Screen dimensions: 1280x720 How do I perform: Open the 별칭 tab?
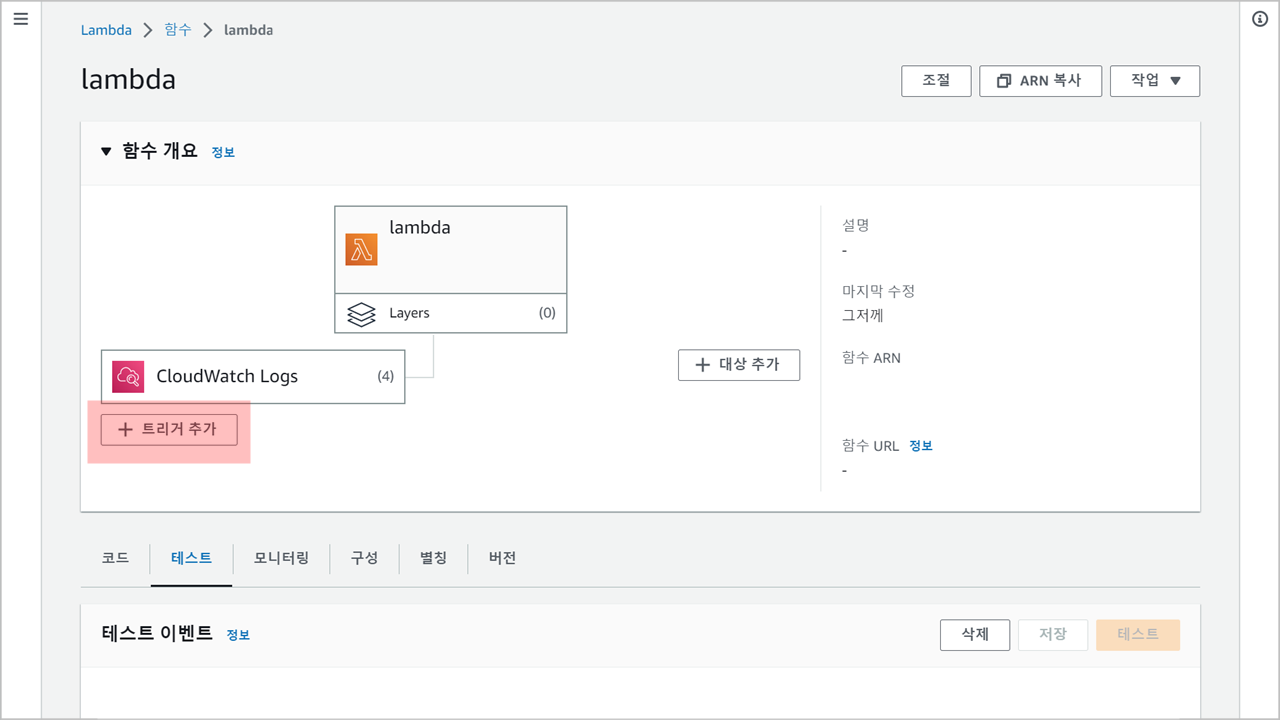point(433,558)
